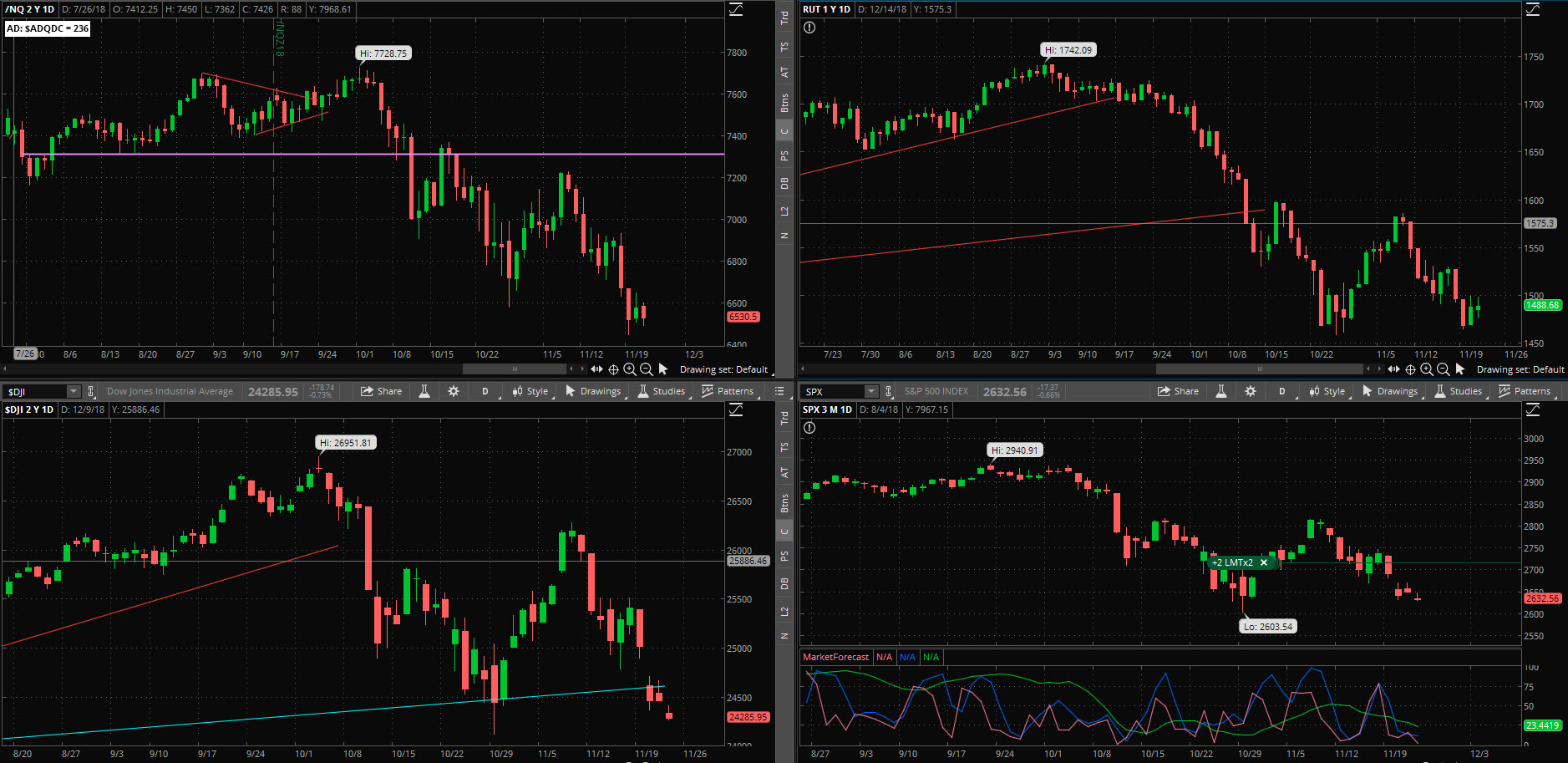Screen dimensions: 1568x763
Task: Click the price-axis chart icon atop SPX chart
Action: (1533, 409)
